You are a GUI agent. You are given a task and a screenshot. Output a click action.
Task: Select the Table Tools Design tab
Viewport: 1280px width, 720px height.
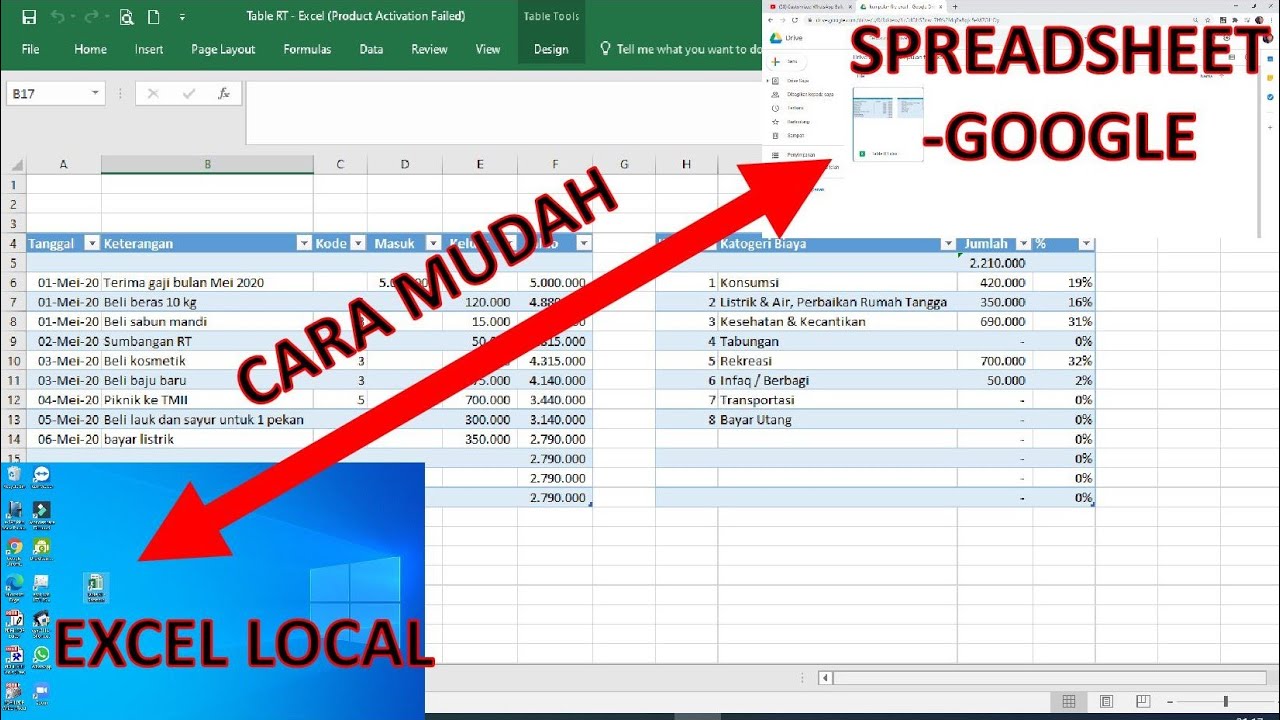pos(551,49)
